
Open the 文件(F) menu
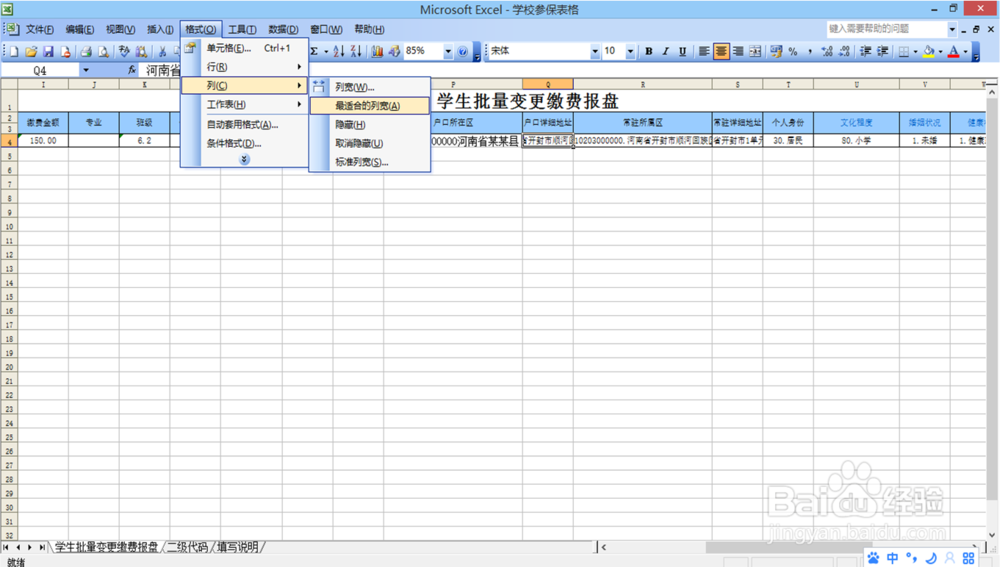[x=39, y=29]
